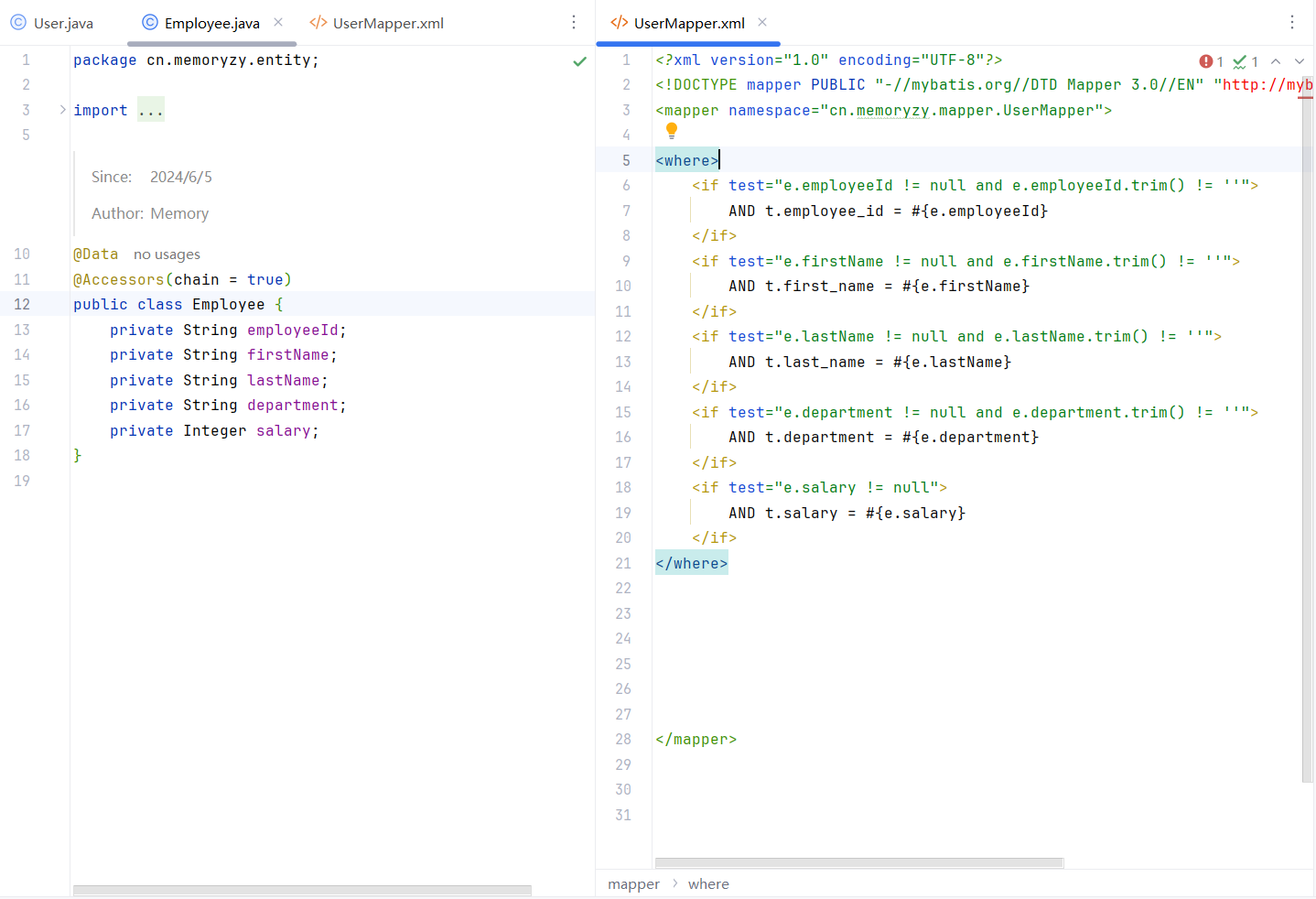Click the yellow intention lightbulb icon
The height and width of the screenshot is (899, 1316).
(672, 131)
